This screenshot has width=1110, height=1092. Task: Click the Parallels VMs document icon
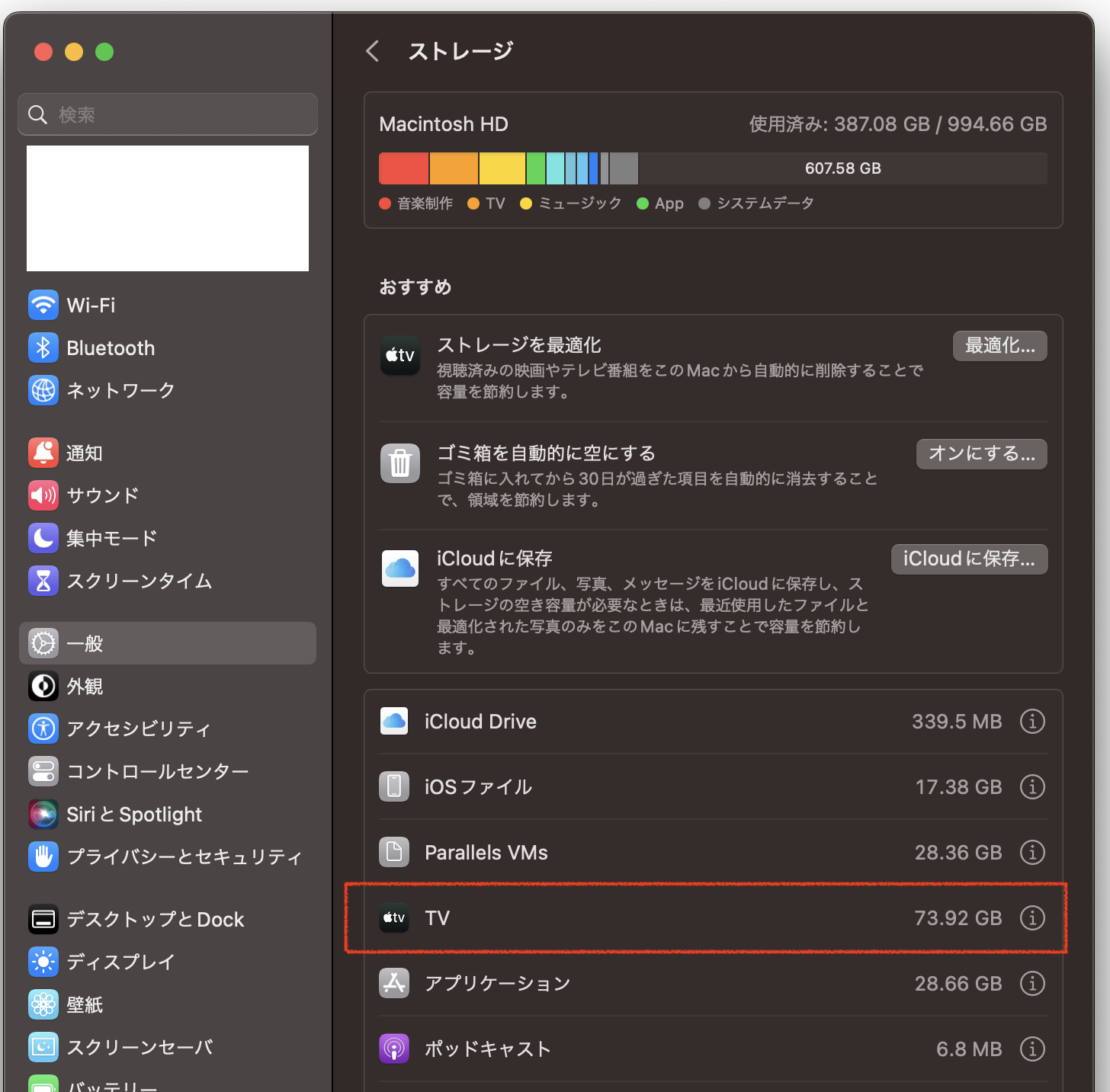click(394, 852)
